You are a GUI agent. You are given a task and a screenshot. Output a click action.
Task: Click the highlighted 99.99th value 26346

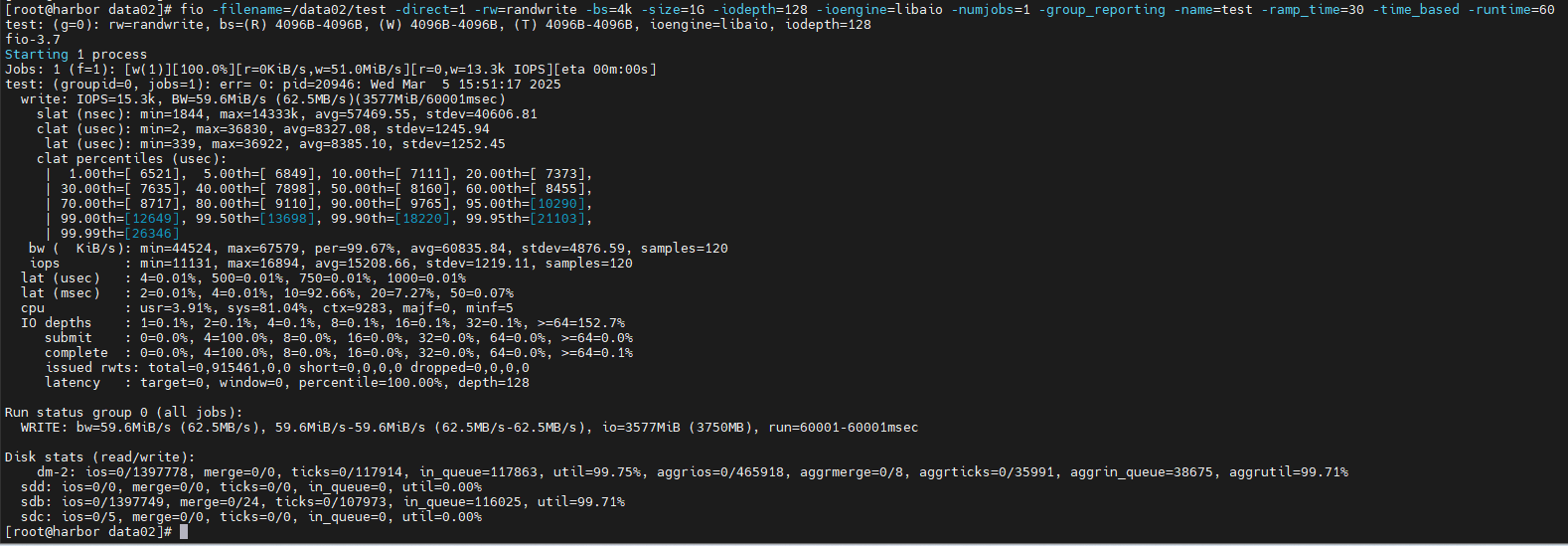152,233
